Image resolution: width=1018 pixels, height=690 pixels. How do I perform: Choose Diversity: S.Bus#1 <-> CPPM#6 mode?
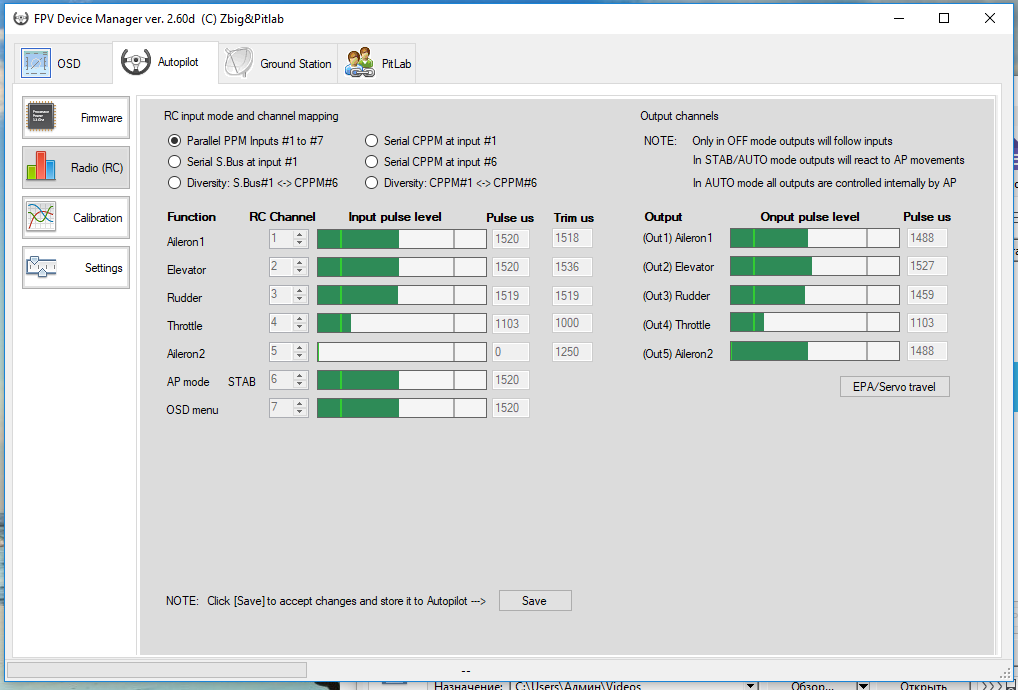(175, 183)
